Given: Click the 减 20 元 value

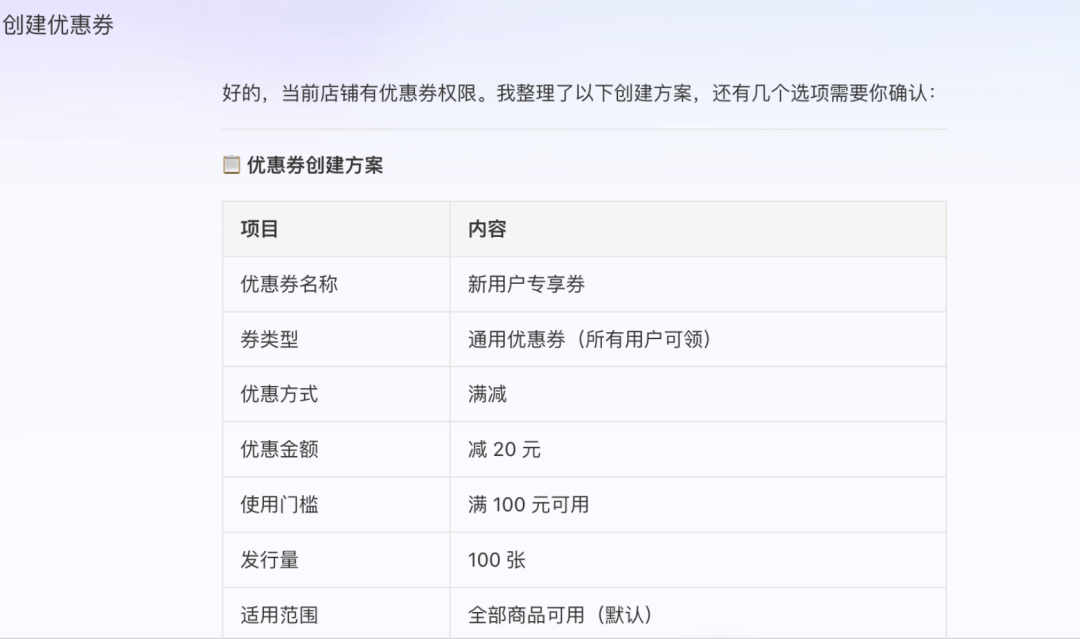Looking at the screenshot, I should (504, 449).
